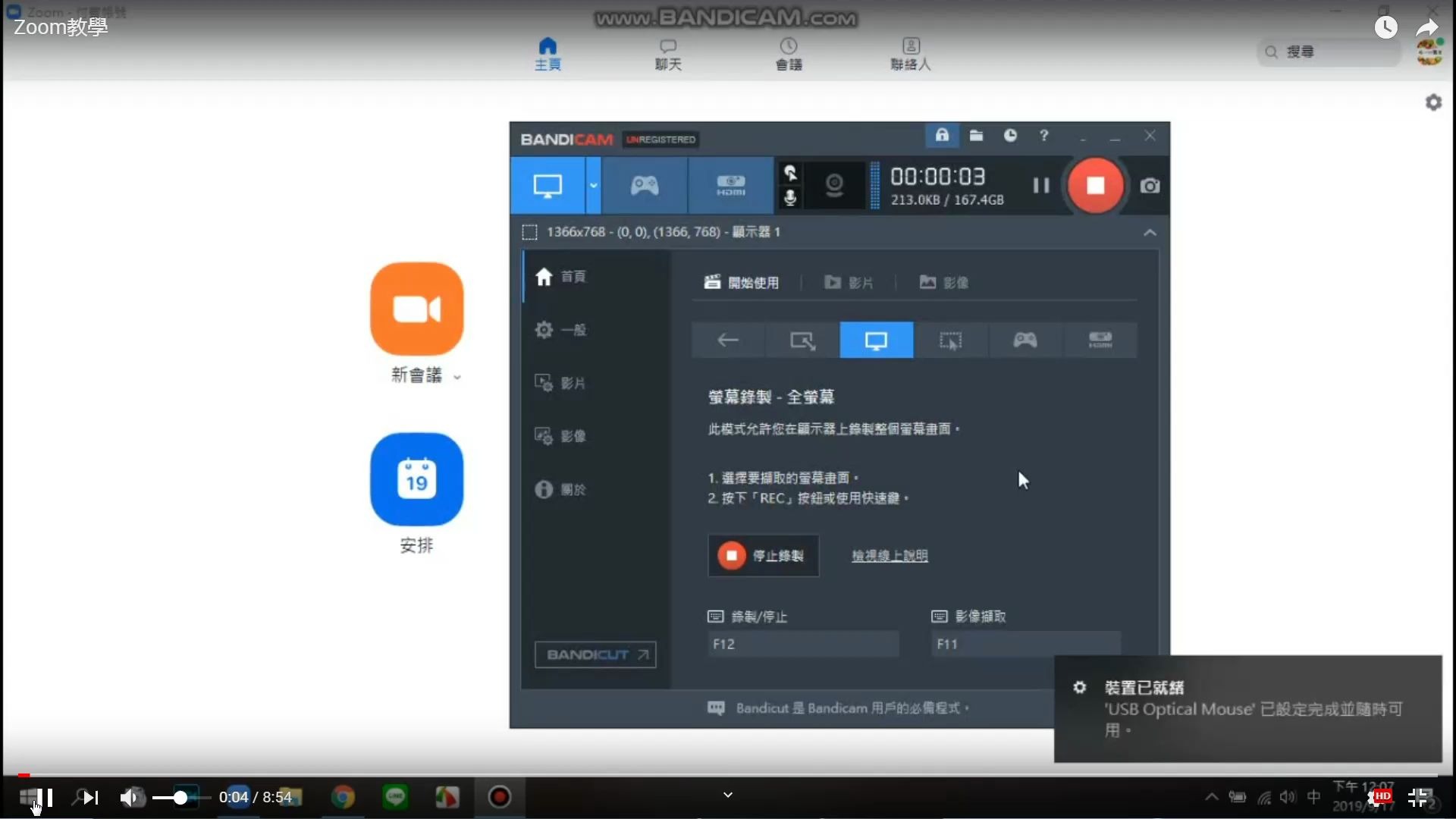The image size is (1456, 819).
Task: Click the YouTube Watch later clock icon
Action: 1386,27
